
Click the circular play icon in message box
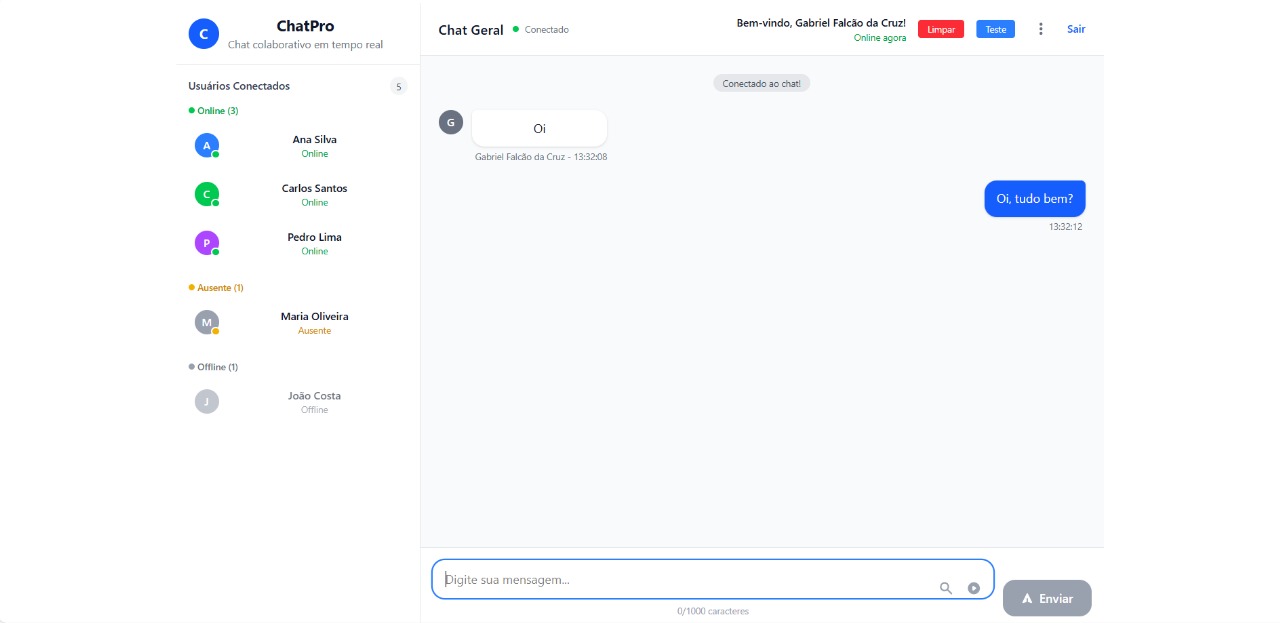click(973, 588)
